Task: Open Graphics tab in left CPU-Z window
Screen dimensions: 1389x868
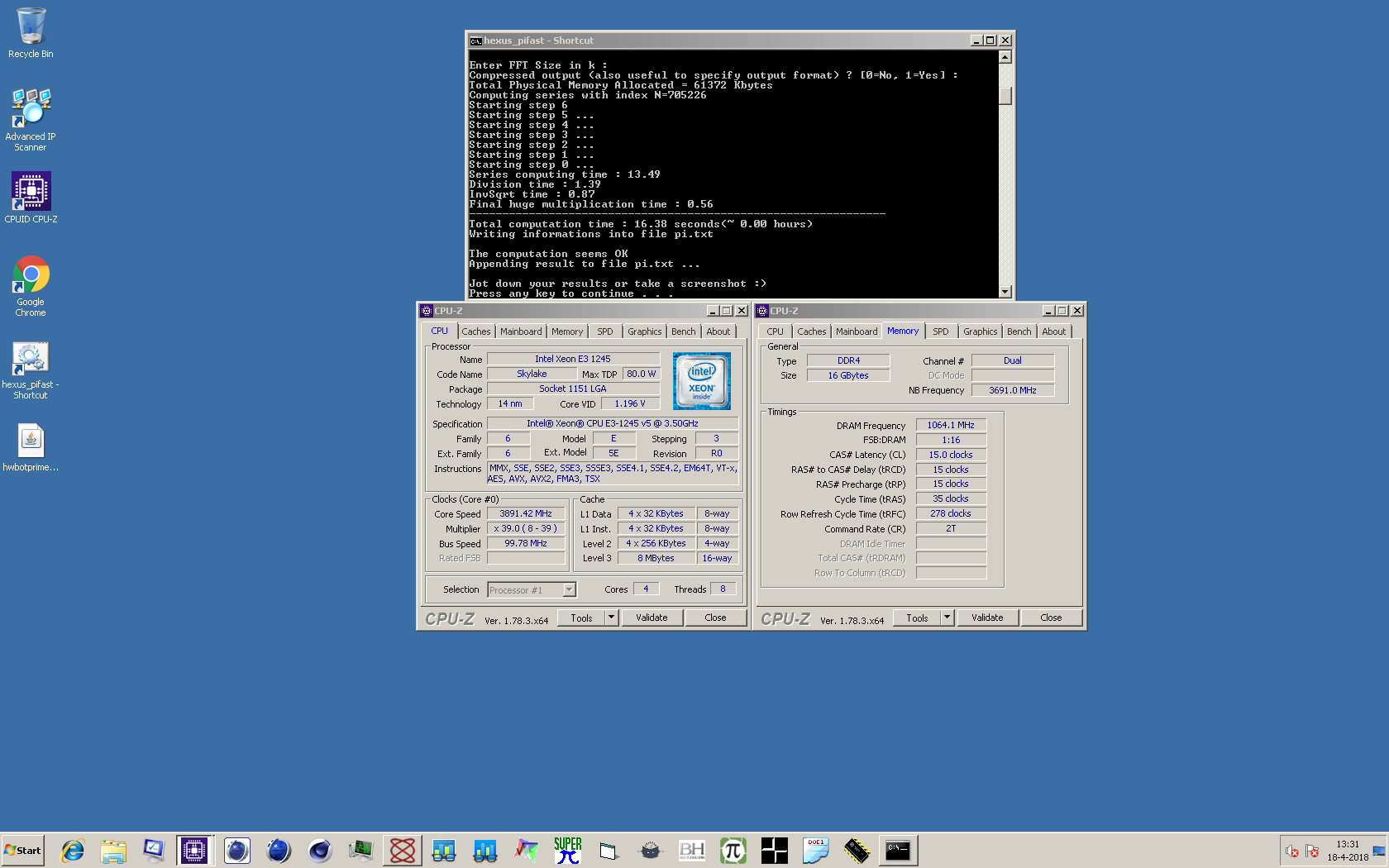Action: click(645, 331)
